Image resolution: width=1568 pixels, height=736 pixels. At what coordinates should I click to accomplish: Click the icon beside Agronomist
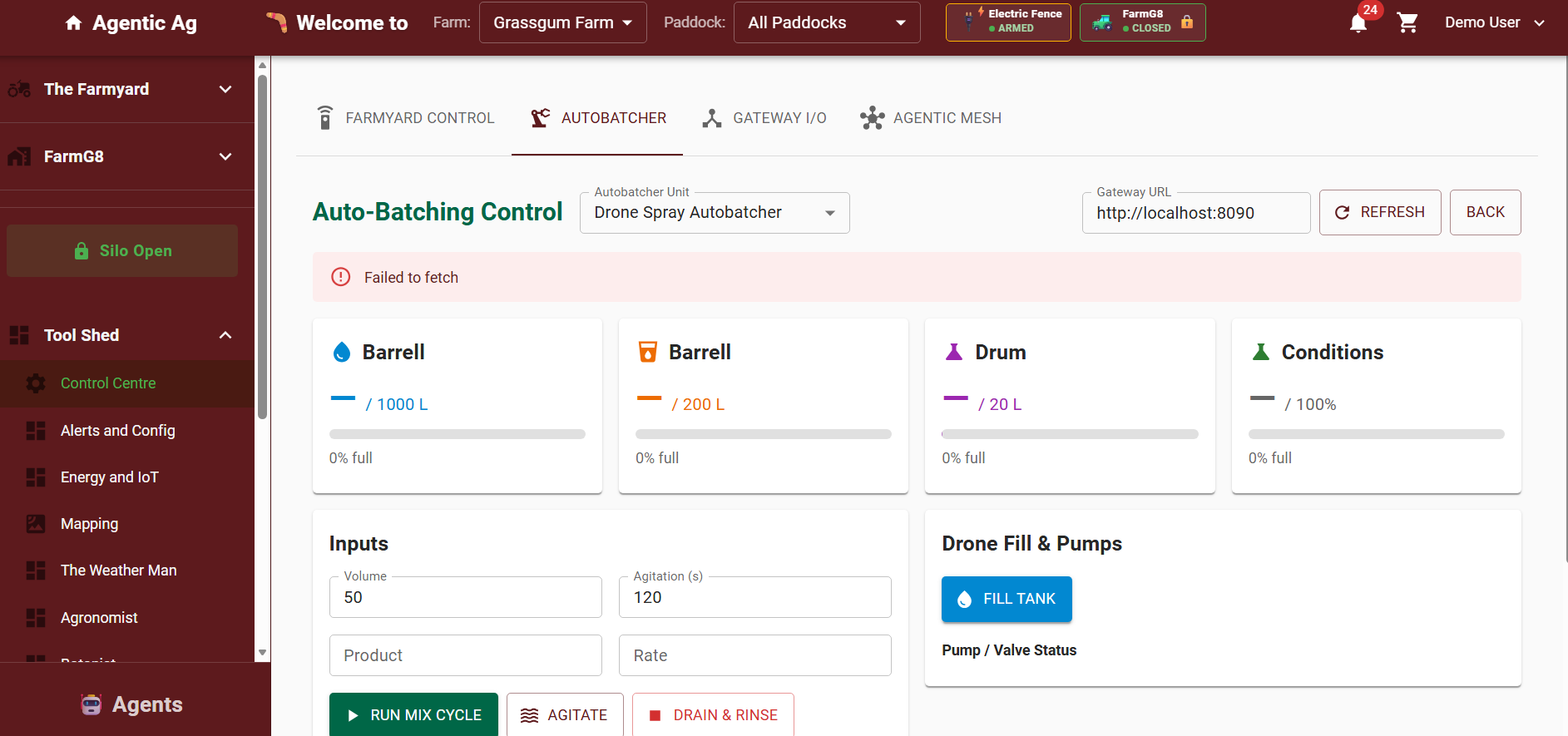tap(36, 618)
